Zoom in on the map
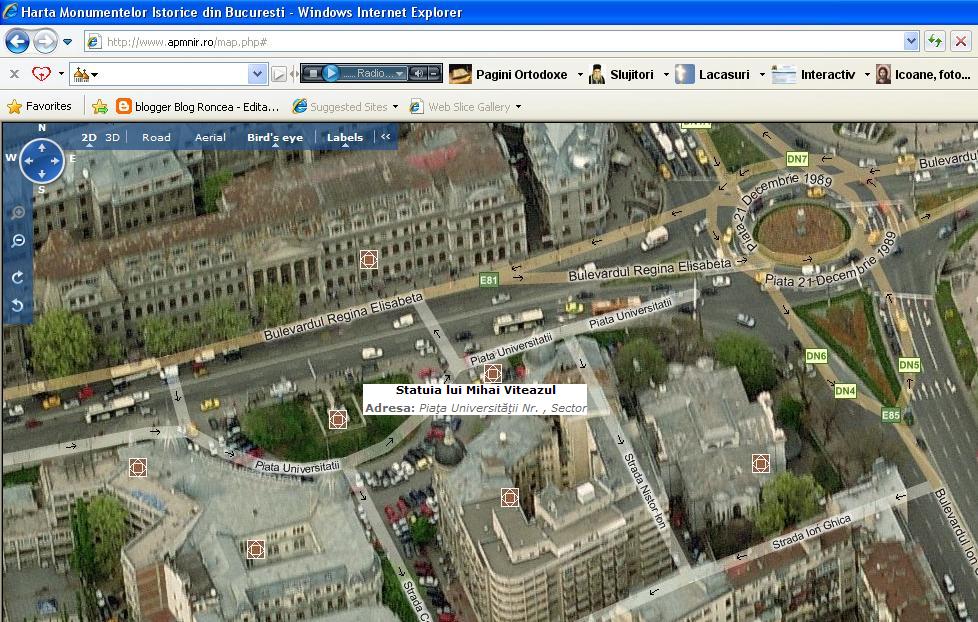 tap(17, 213)
